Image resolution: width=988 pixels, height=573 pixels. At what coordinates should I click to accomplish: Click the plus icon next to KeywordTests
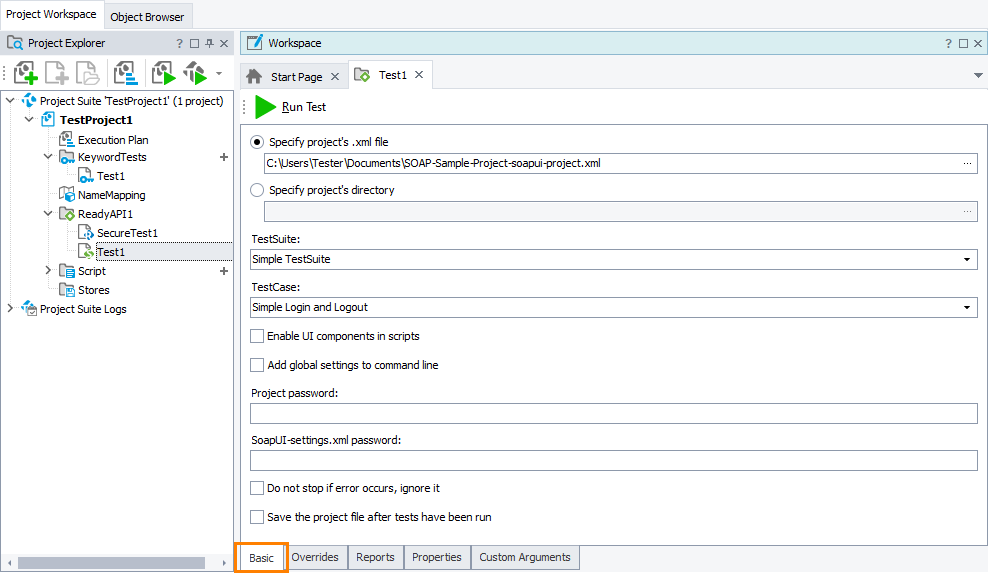coord(224,157)
